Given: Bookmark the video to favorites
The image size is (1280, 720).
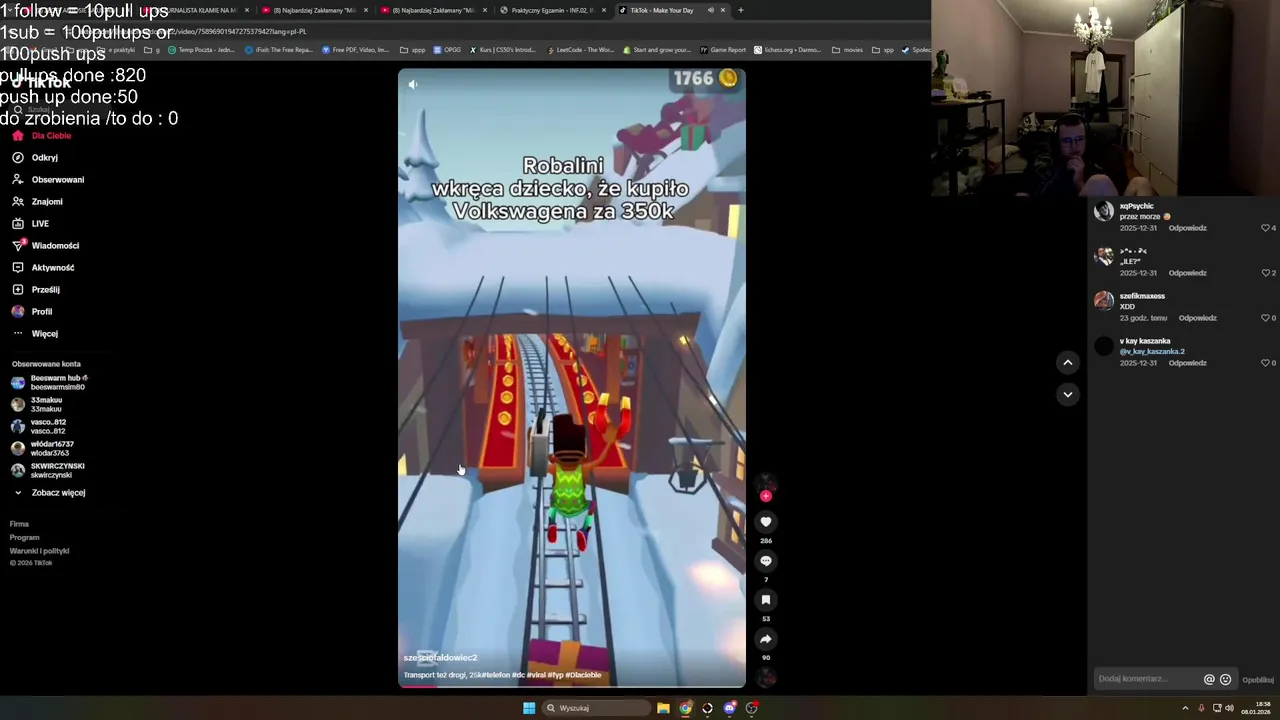Looking at the screenshot, I should (766, 600).
